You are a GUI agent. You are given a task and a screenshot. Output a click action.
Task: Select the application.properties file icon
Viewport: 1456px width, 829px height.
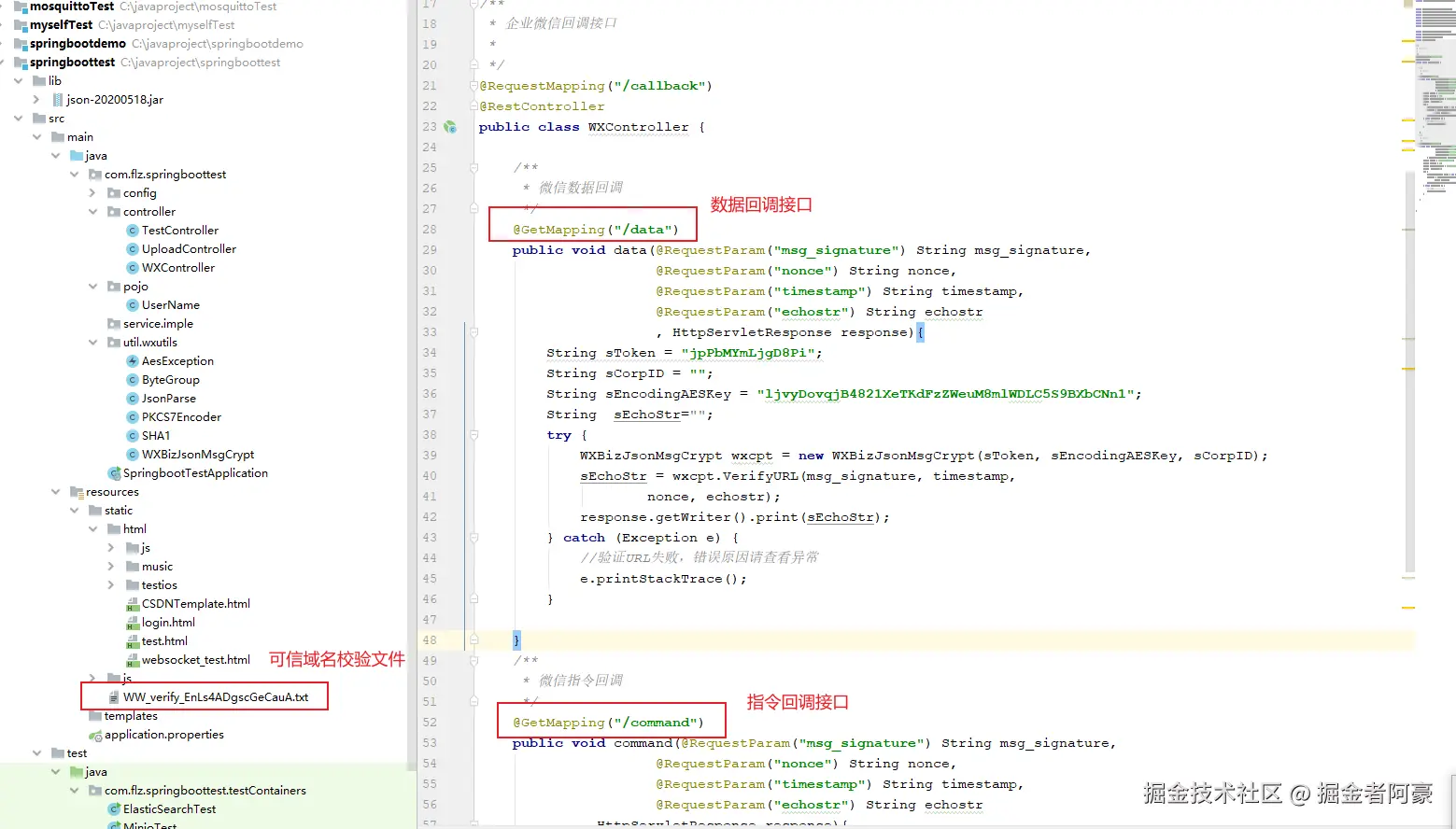click(95, 735)
